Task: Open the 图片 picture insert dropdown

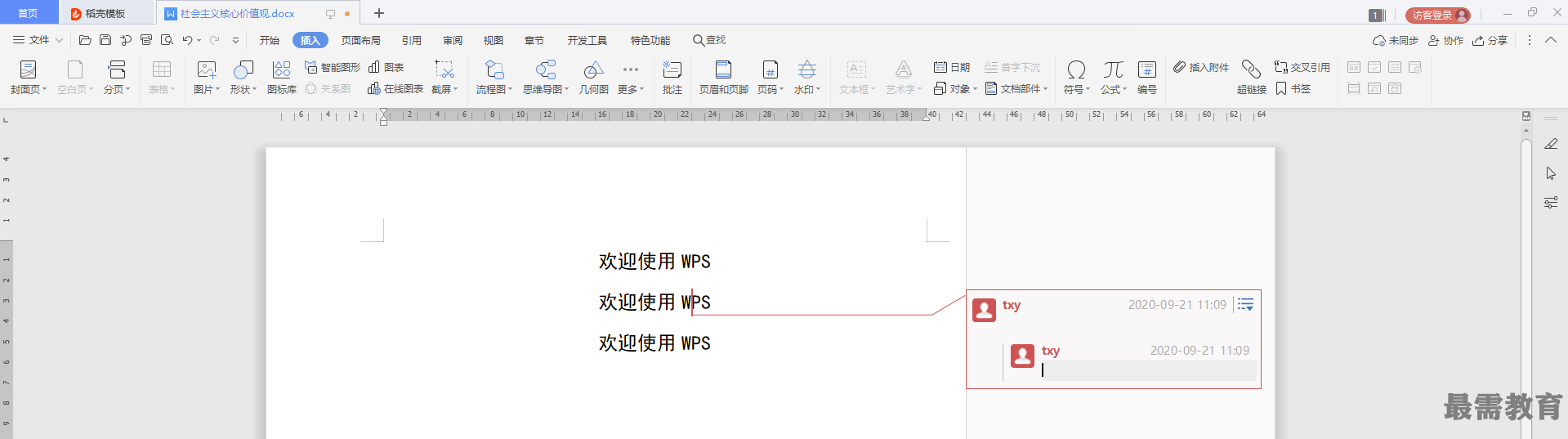Action: (207, 78)
